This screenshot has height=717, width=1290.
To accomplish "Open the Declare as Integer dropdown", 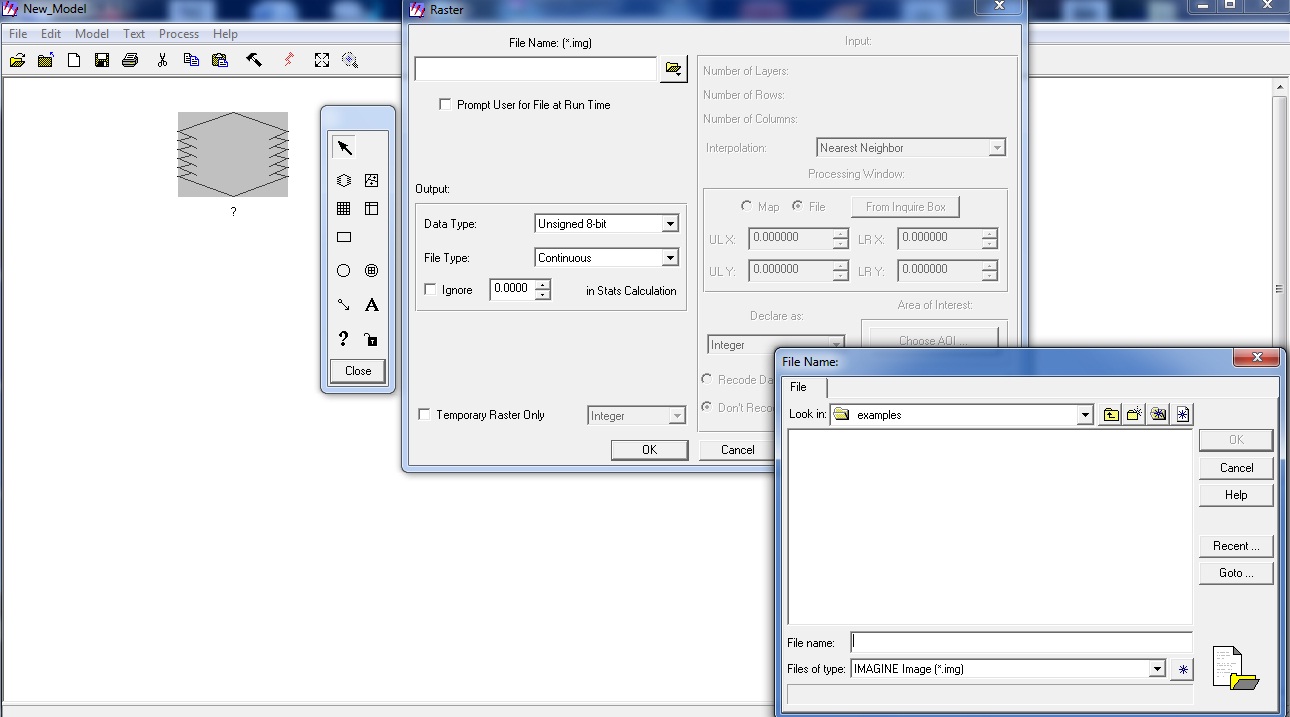I will pos(836,345).
